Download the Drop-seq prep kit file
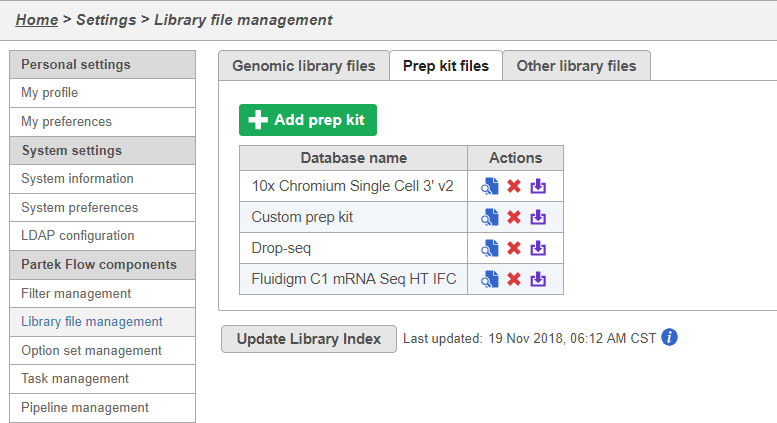This screenshot has width=777, height=423. pyautogui.click(x=538, y=248)
